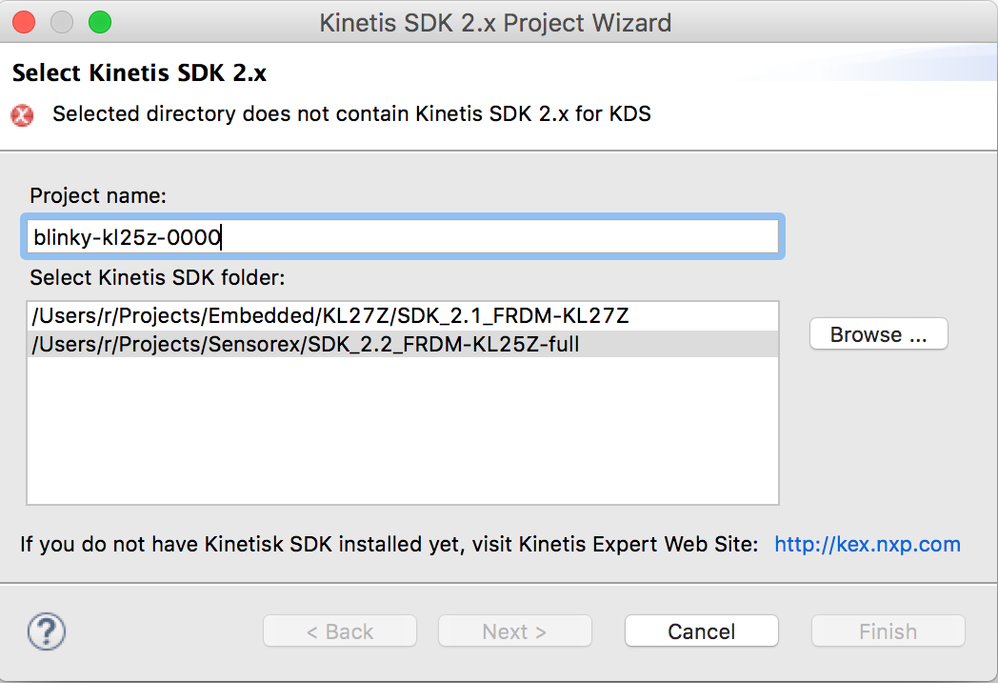The height and width of the screenshot is (683, 998).
Task: Click the red error icon
Action: [22, 115]
